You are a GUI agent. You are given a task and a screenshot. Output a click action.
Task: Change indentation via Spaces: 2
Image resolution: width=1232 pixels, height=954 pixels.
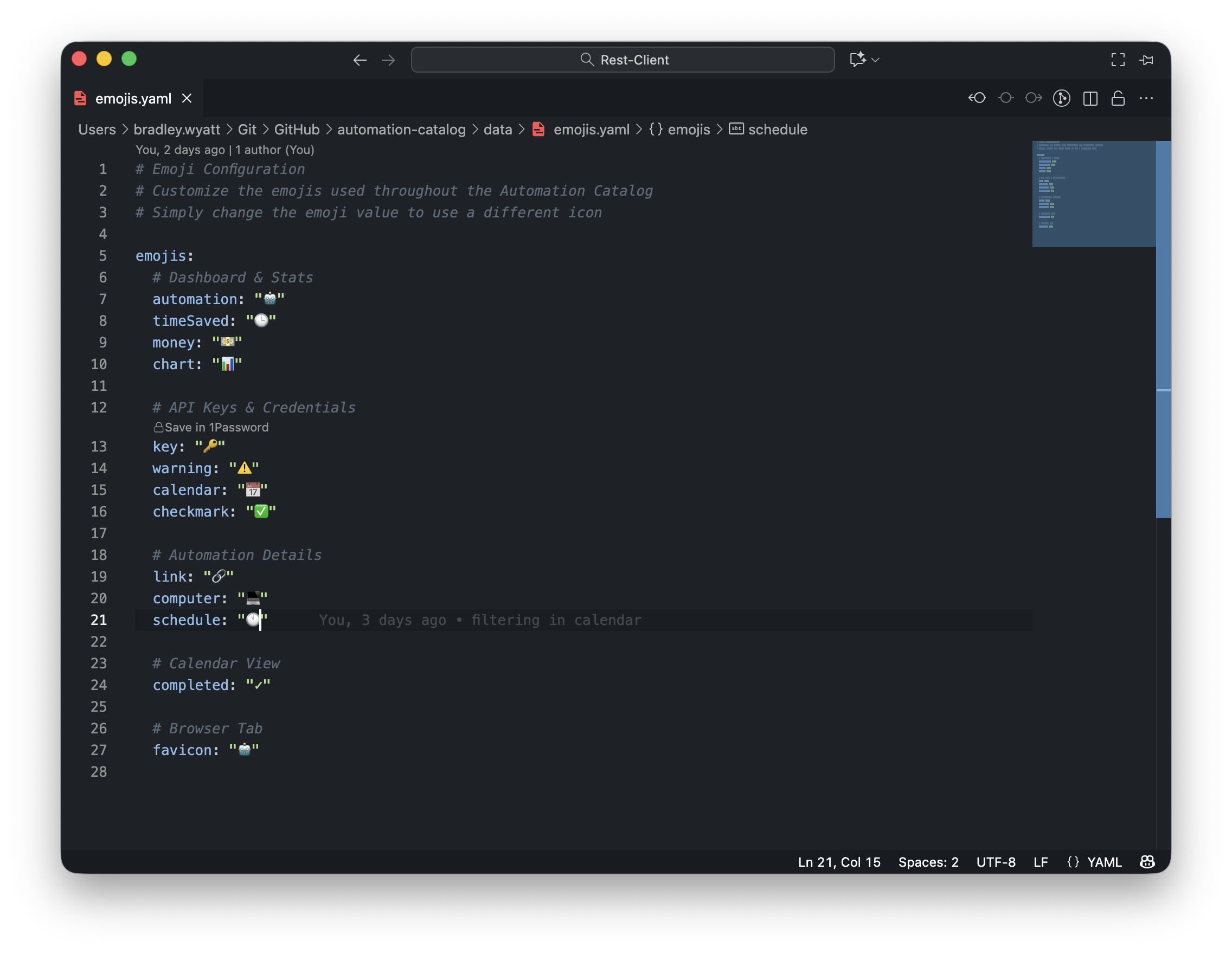(x=928, y=862)
